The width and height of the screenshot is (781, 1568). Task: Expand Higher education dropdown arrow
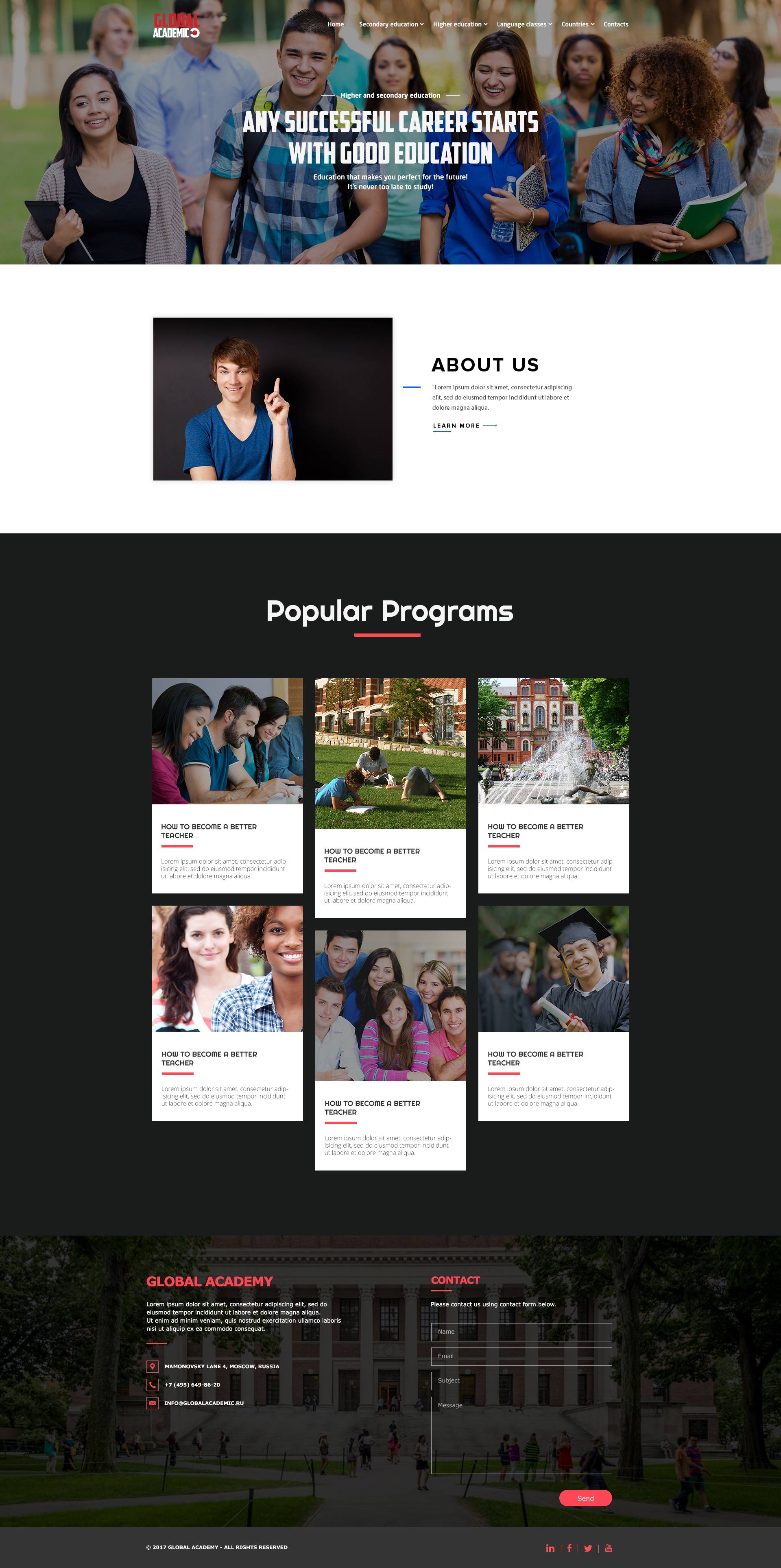[x=486, y=24]
